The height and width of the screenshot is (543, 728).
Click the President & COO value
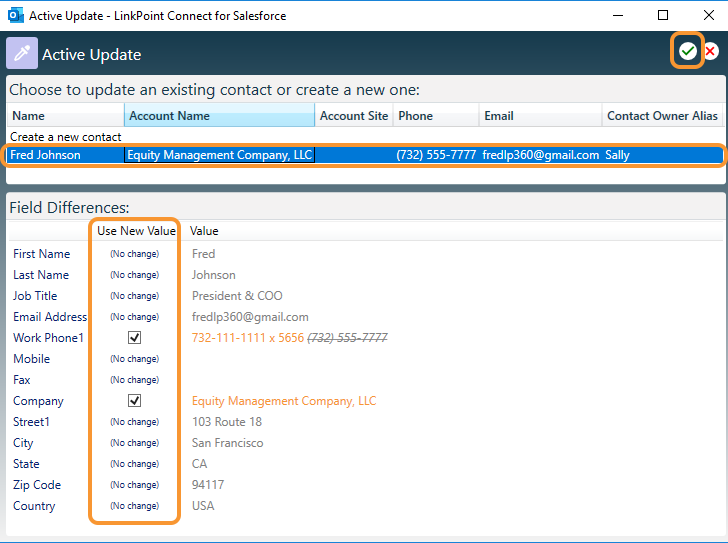click(237, 296)
